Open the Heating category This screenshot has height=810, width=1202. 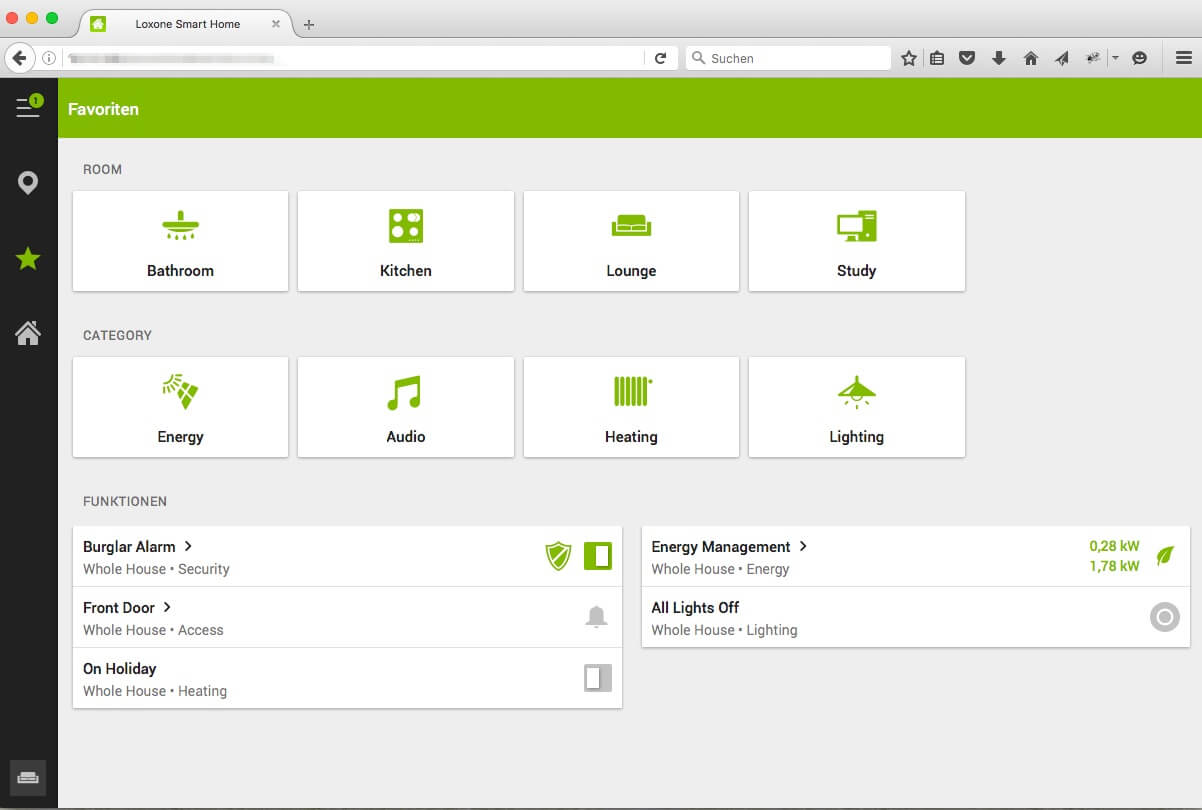(x=631, y=407)
